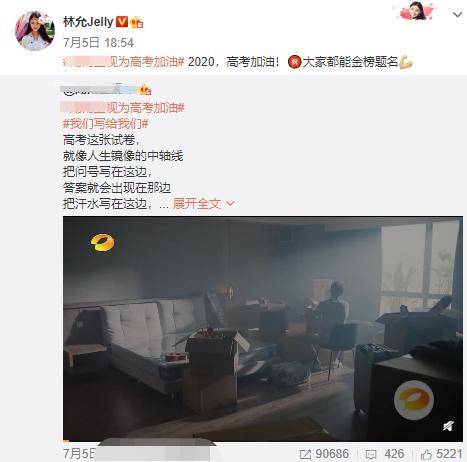Image resolution: width=467 pixels, height=462 pixels.
Task: Click the heart-framed avatar badge at top right
Action: pos(416,10)
